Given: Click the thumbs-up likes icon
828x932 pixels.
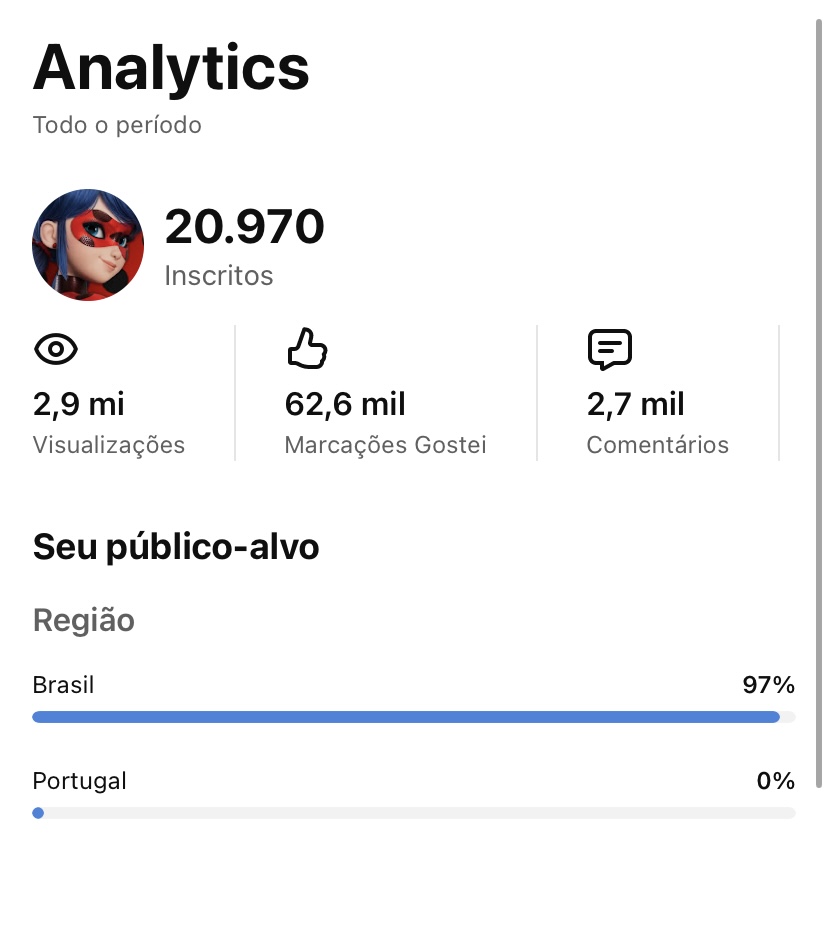Looking at the screenshot, I should [307, 348].
